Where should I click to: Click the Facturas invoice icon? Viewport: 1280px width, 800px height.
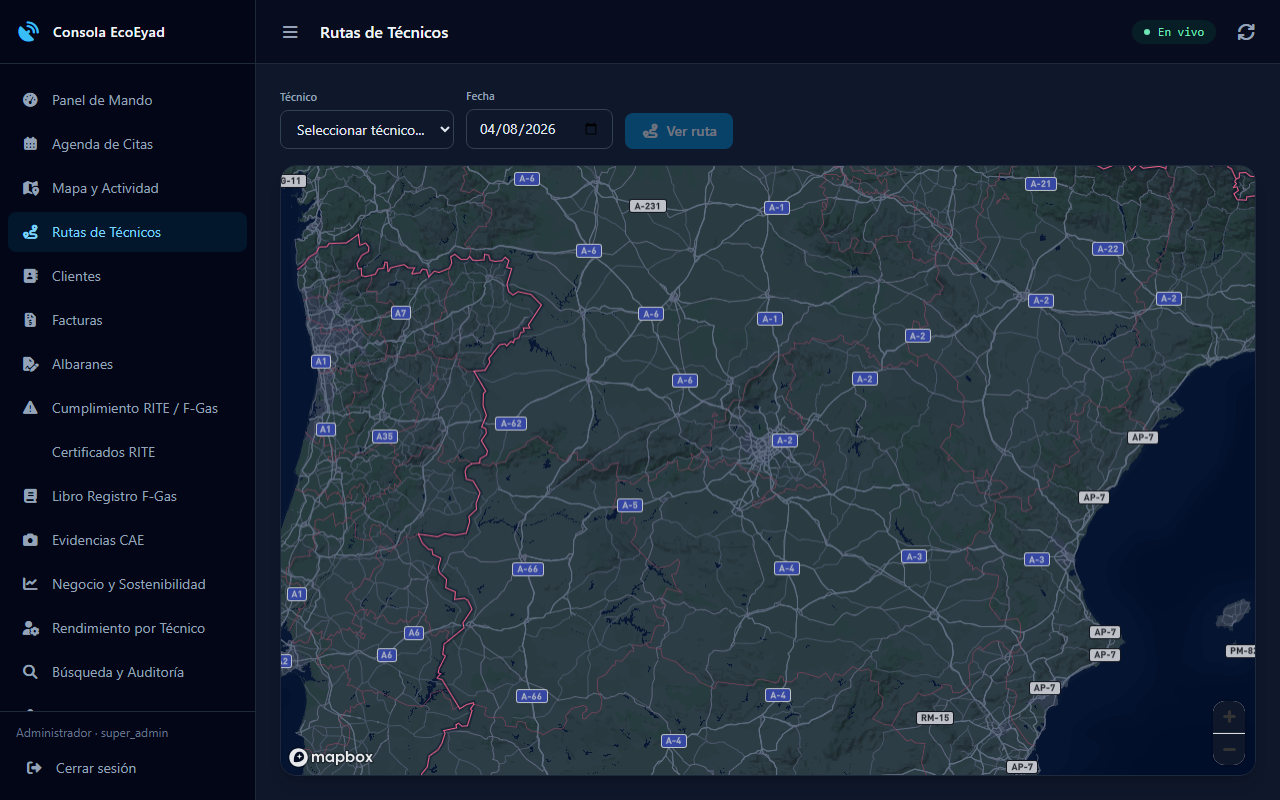[30, 320]
